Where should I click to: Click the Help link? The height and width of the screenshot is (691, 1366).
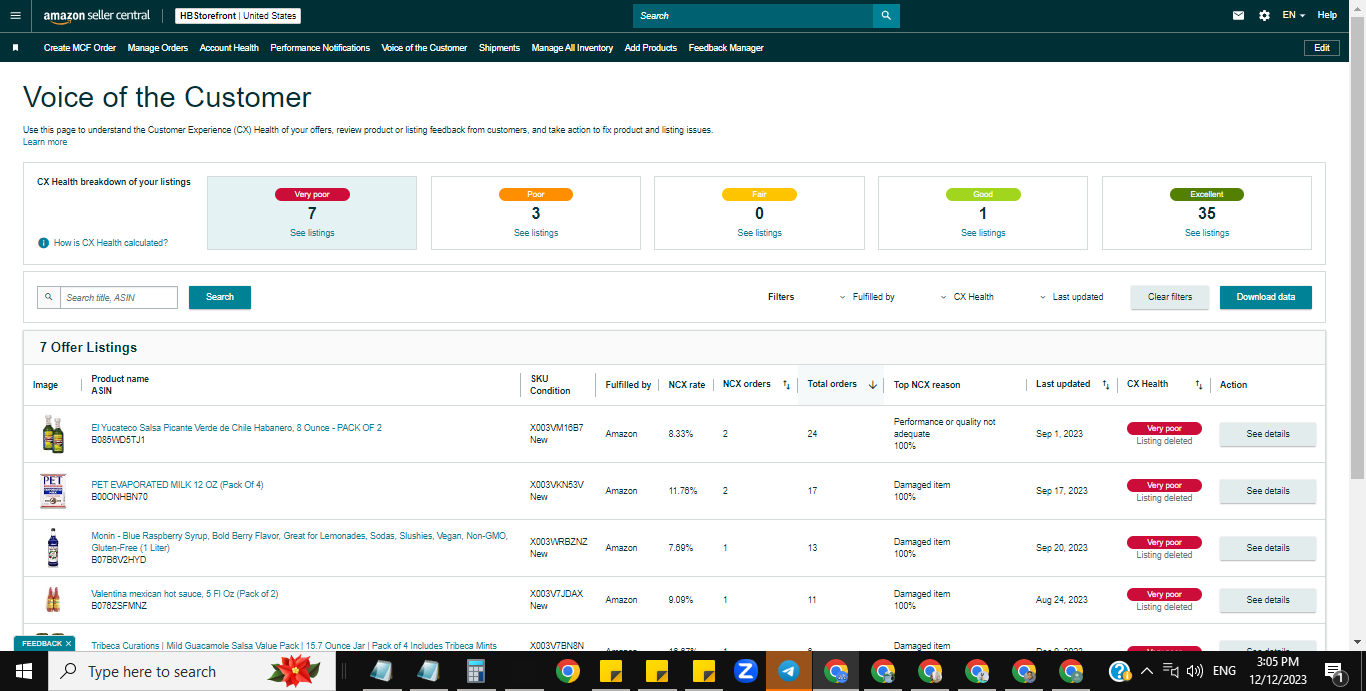pyautogui.click(x=1327, y=15)
